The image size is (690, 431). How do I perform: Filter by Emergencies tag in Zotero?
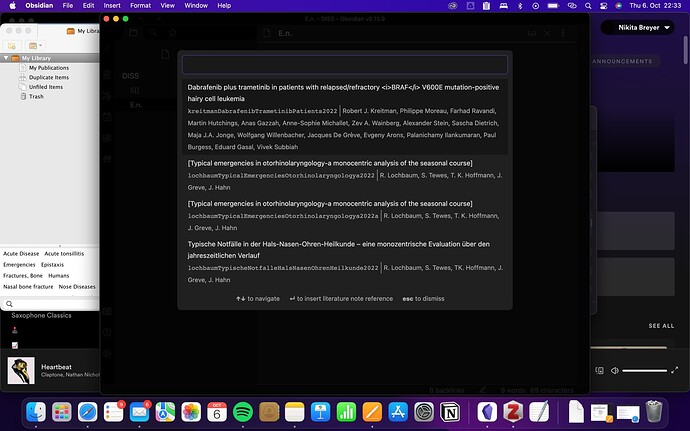pyautogui.click(x=19, y=265)
